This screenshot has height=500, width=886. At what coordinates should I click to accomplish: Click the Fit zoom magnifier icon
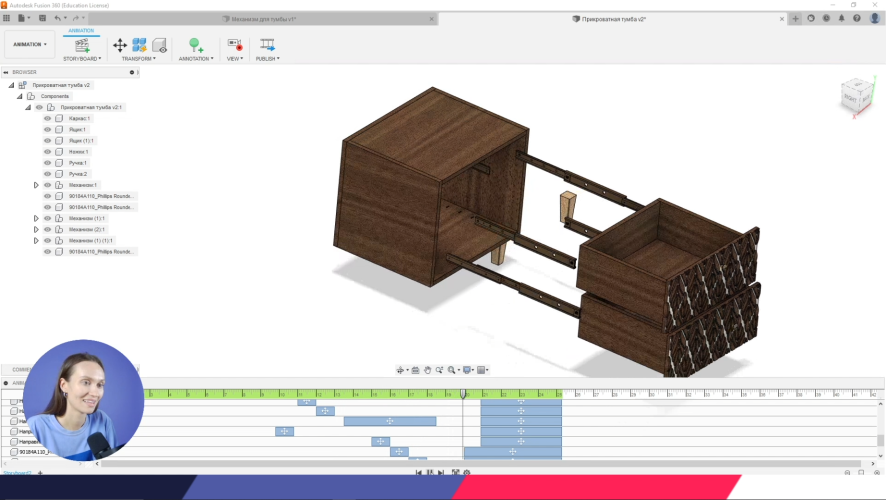click(451, 370)
